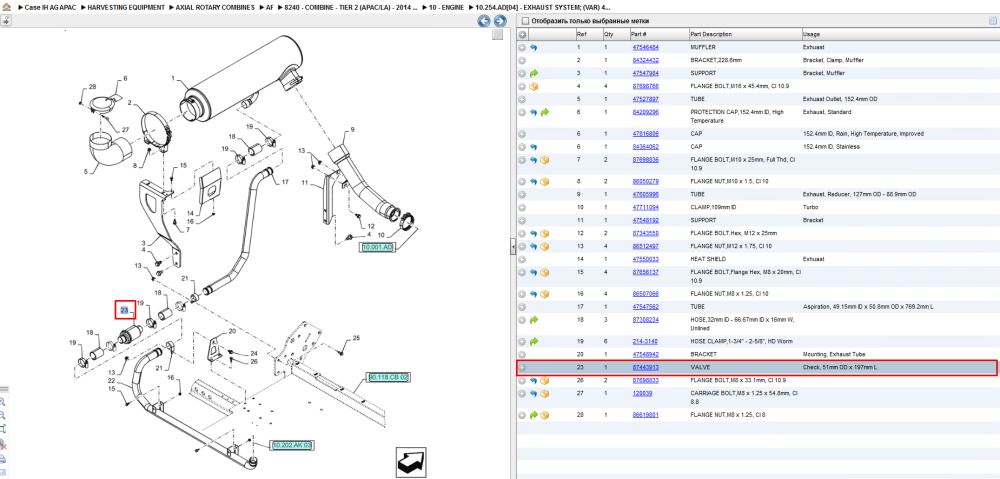Click the blue back arrow button
Image resolution: width=1000 pixels, height=479 pixels.
coord(484,21)
